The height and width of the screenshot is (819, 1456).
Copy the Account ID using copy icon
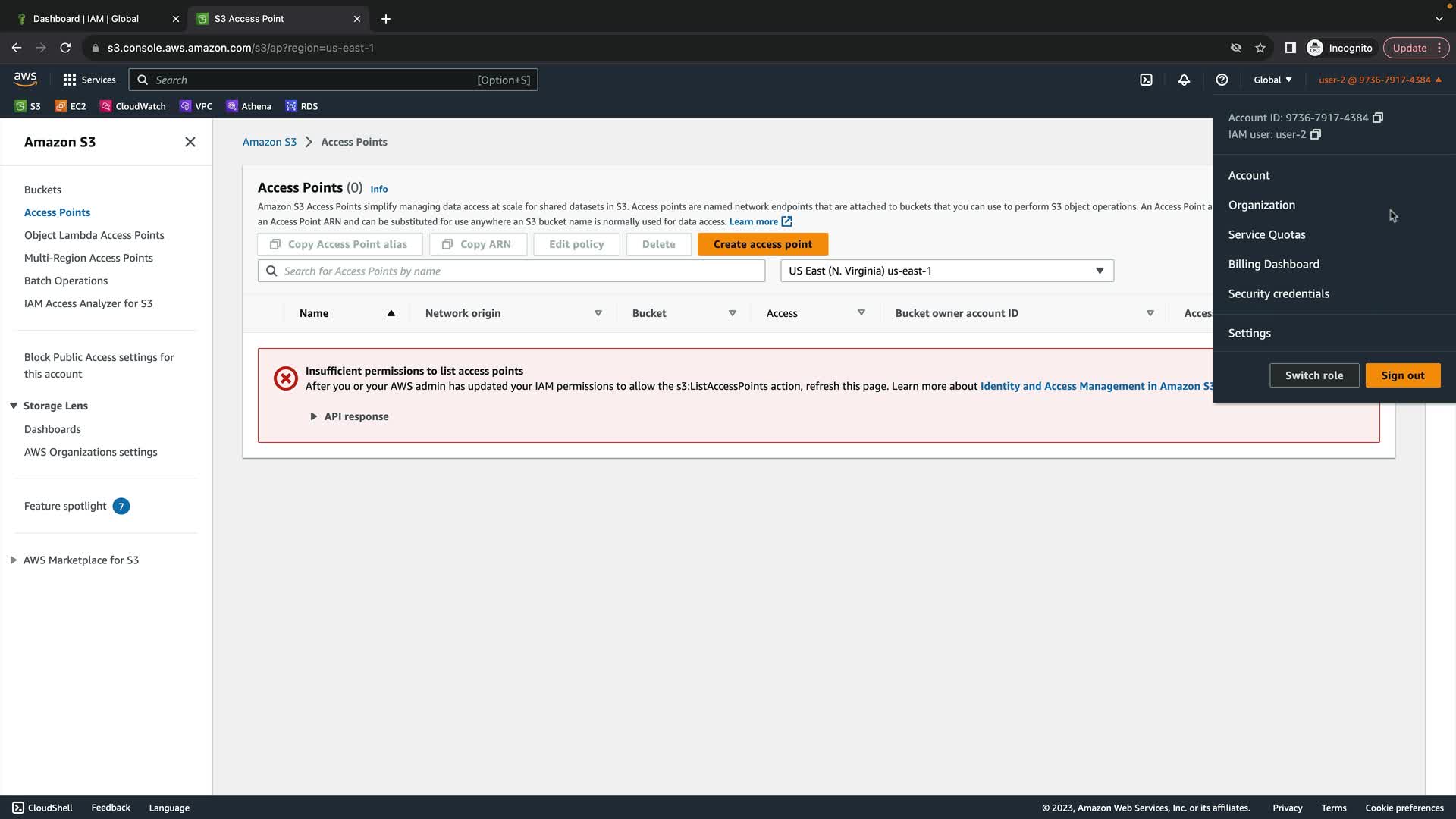click(1378, 118)
